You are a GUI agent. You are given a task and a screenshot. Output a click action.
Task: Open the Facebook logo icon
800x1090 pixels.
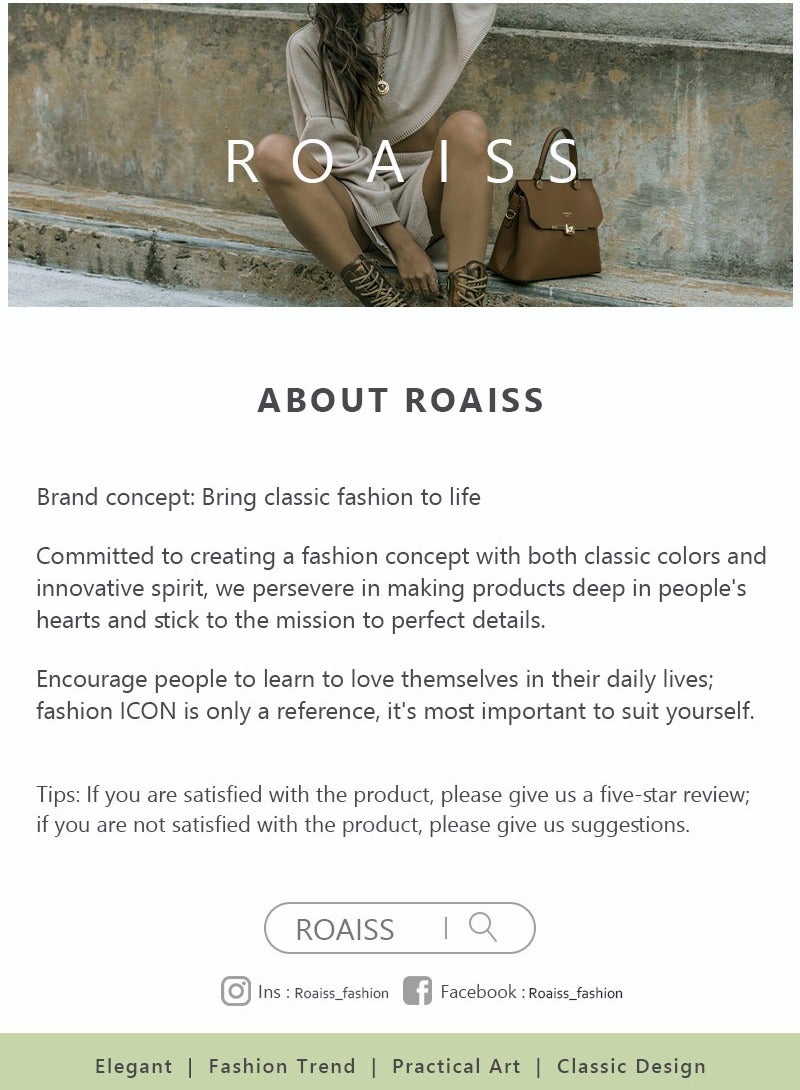(x=417, y=991)
